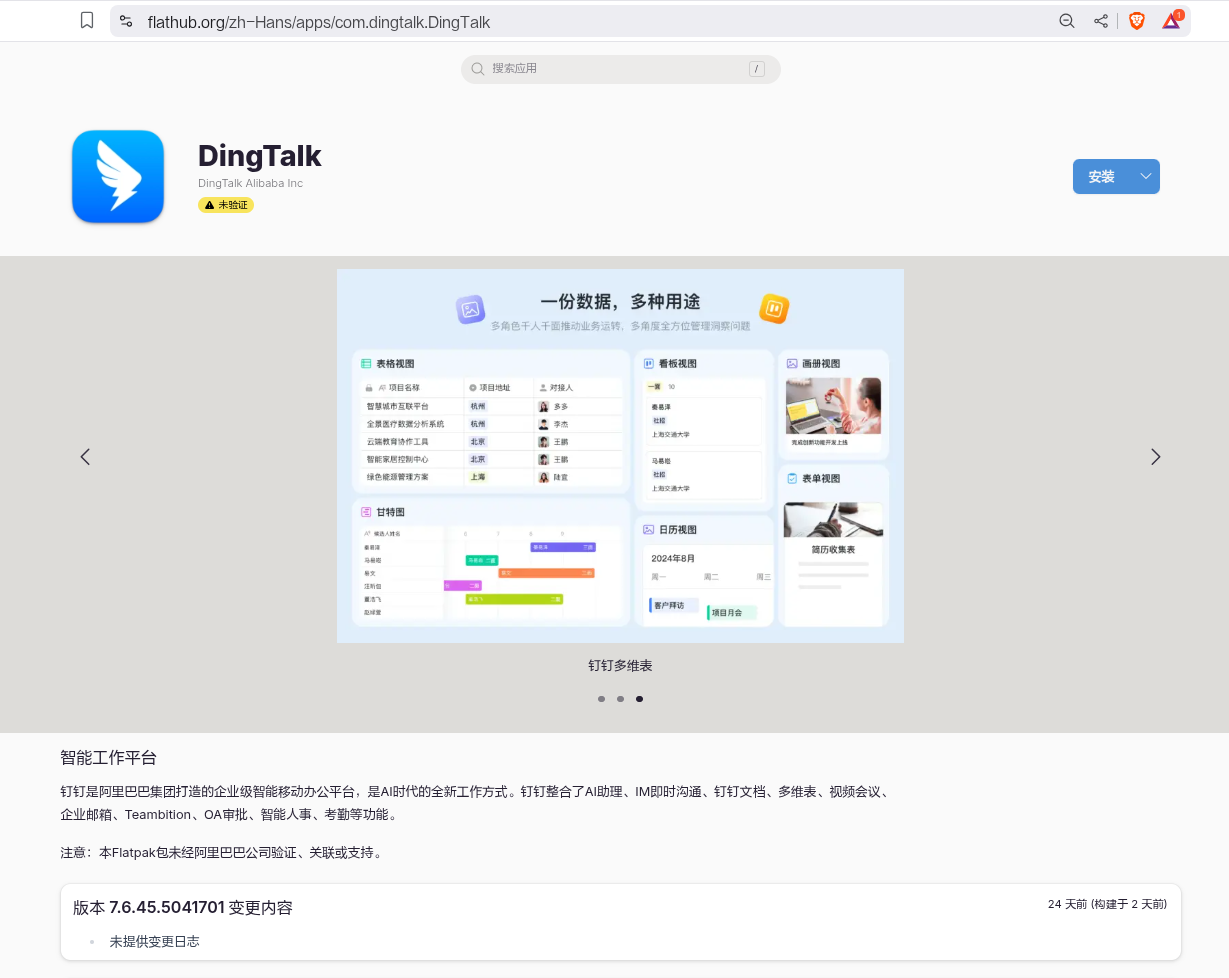Show previous screenshot with left arrow
This screenshot has height=978, width=1229.
coord(85,457)
